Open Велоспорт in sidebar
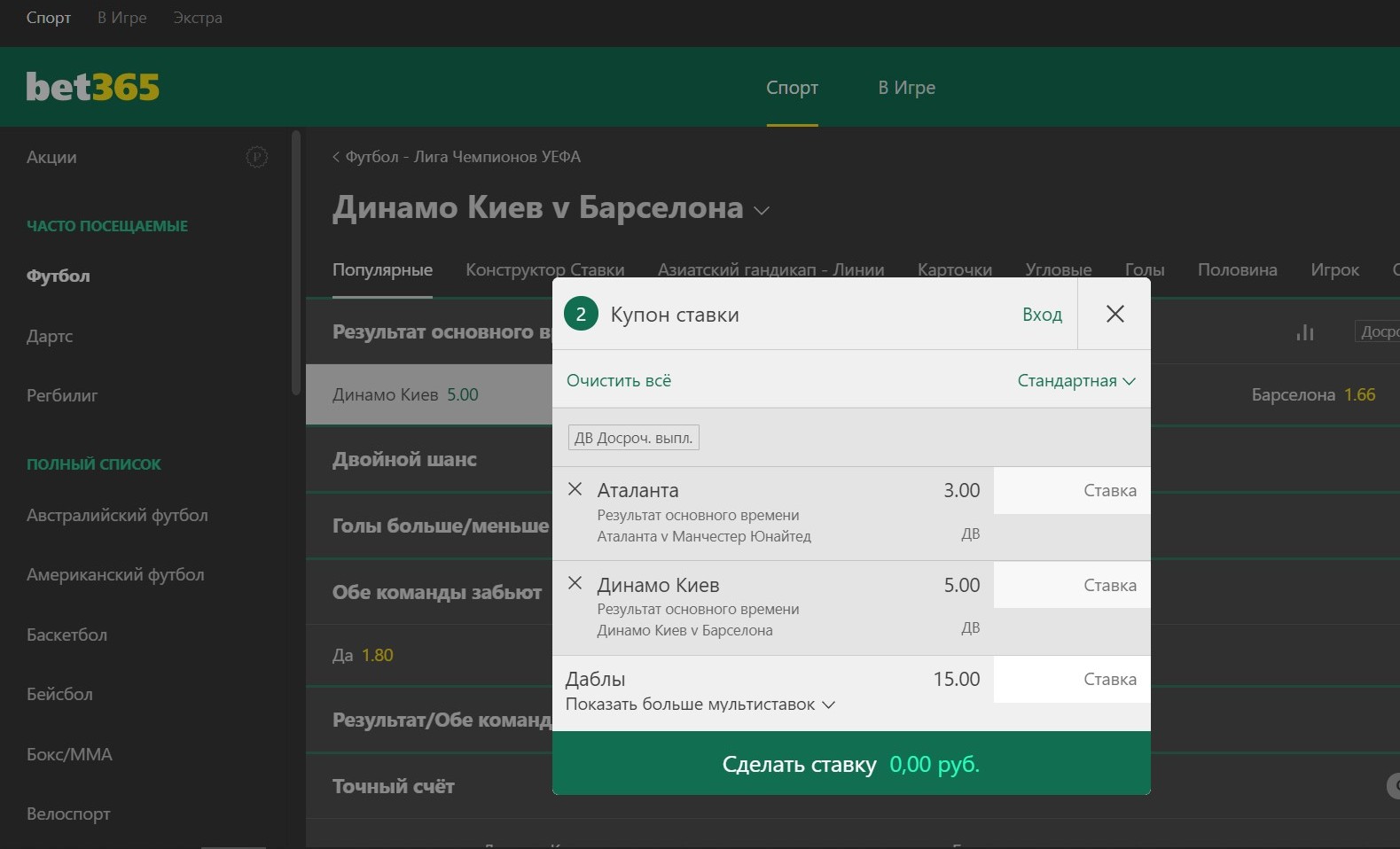This screenshot has height=849, width=1400. tap(68, 814)
